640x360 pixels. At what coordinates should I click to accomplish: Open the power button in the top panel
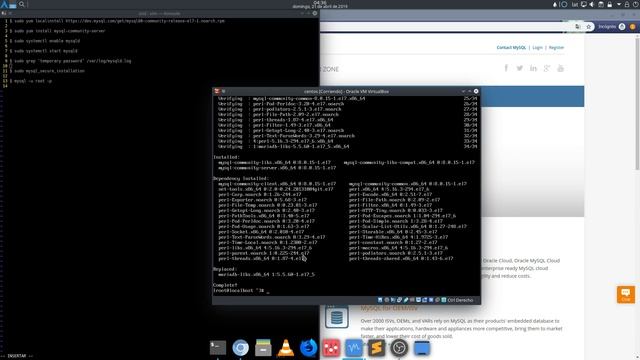coord(636,4)
